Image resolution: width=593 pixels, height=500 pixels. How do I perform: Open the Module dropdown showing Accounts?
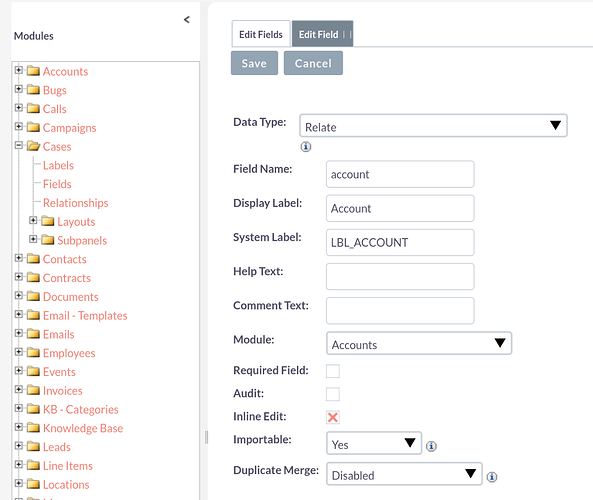click(419, 343)
